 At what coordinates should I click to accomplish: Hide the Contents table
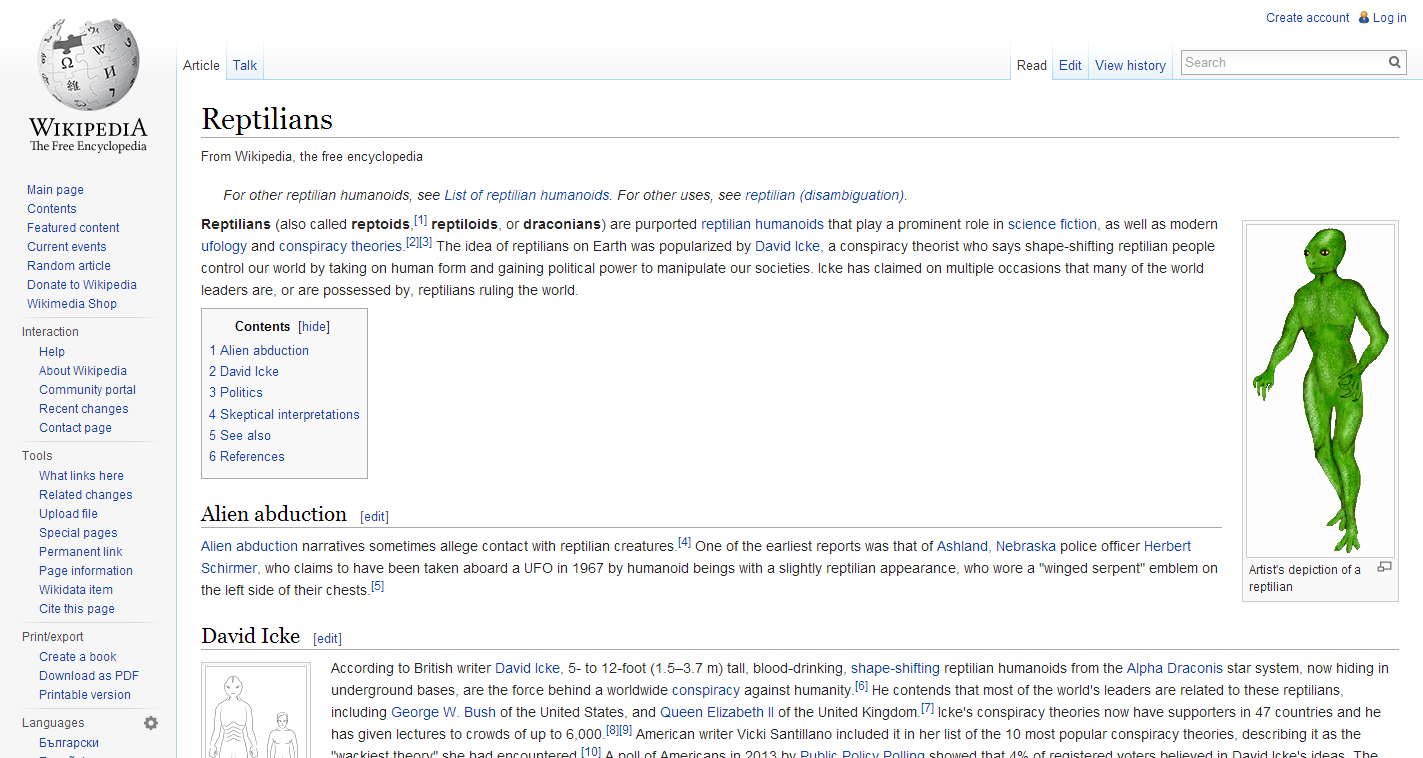[x=314, y=327]
